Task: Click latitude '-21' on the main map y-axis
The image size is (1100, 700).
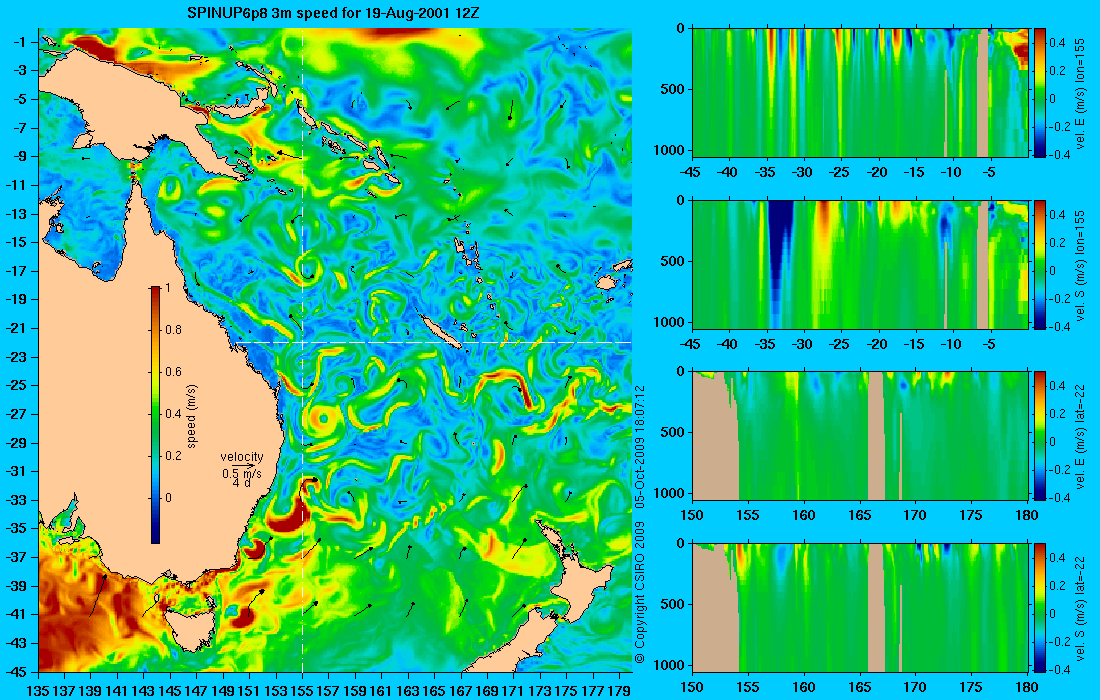Action: (16, 328)
